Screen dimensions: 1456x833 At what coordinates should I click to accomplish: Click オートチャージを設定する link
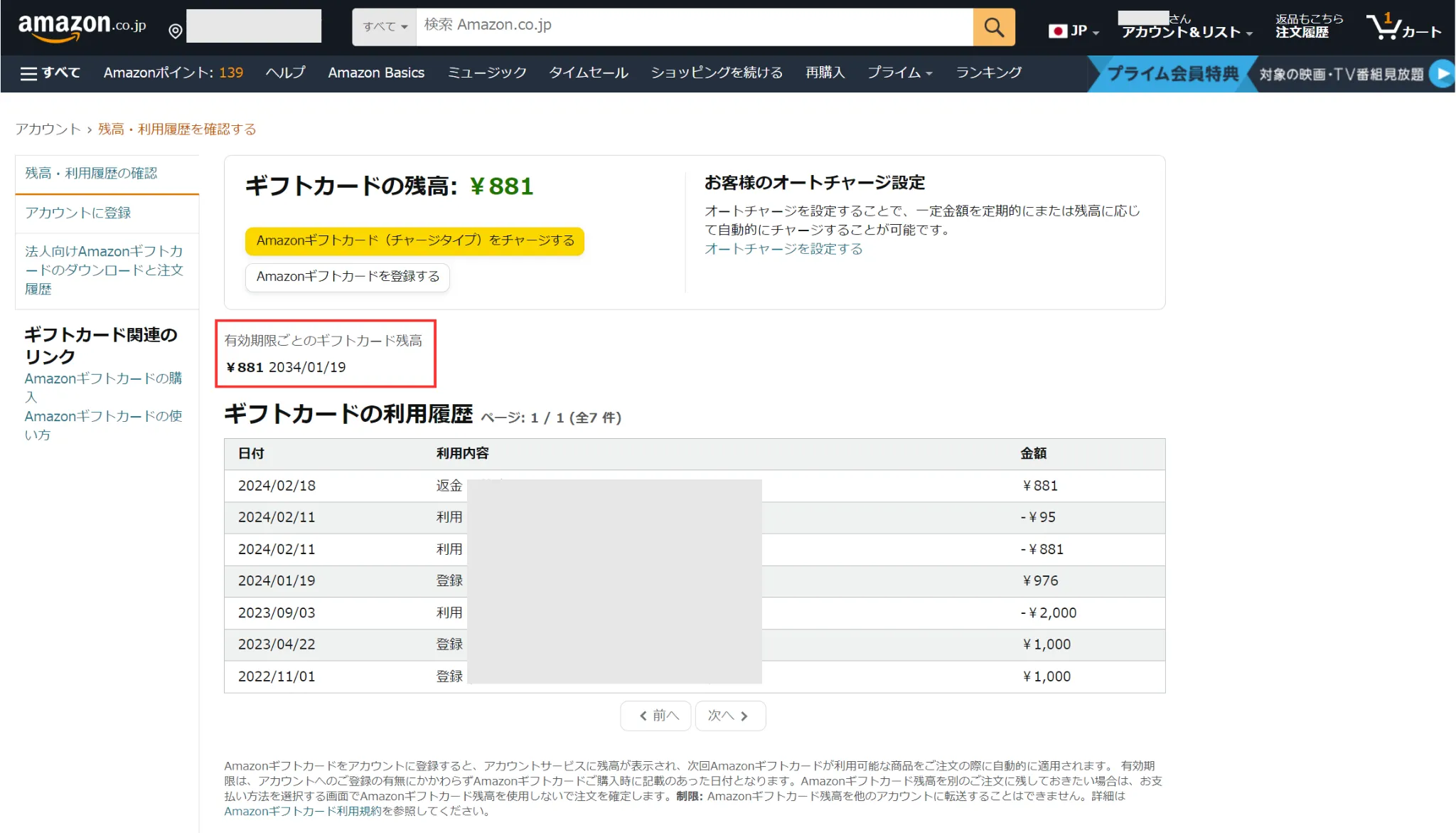[785, 250]
